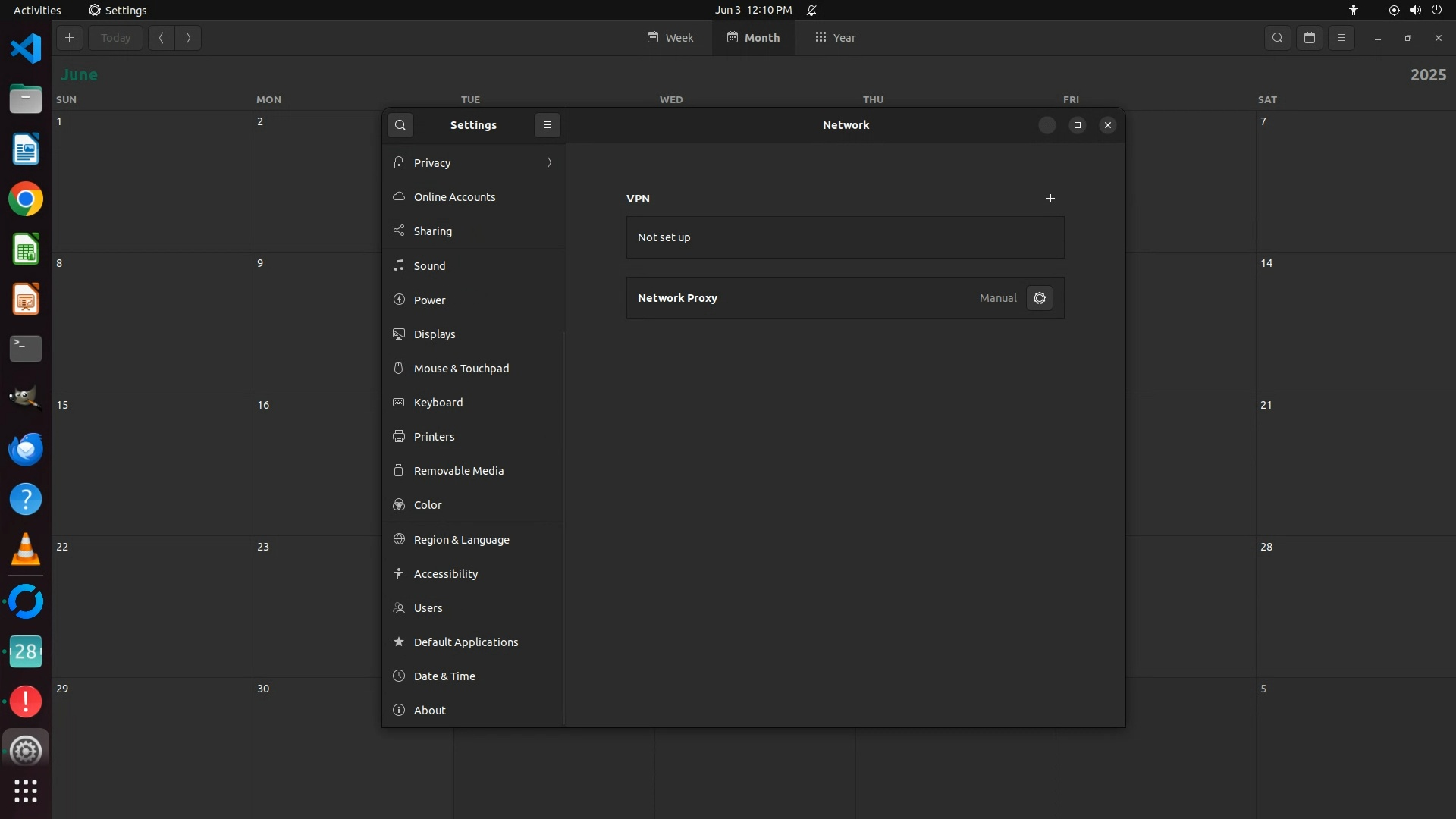Open Activities overview
This screenshot has width=1456, height=819.
pyautogui.click(x=37, y=10)
